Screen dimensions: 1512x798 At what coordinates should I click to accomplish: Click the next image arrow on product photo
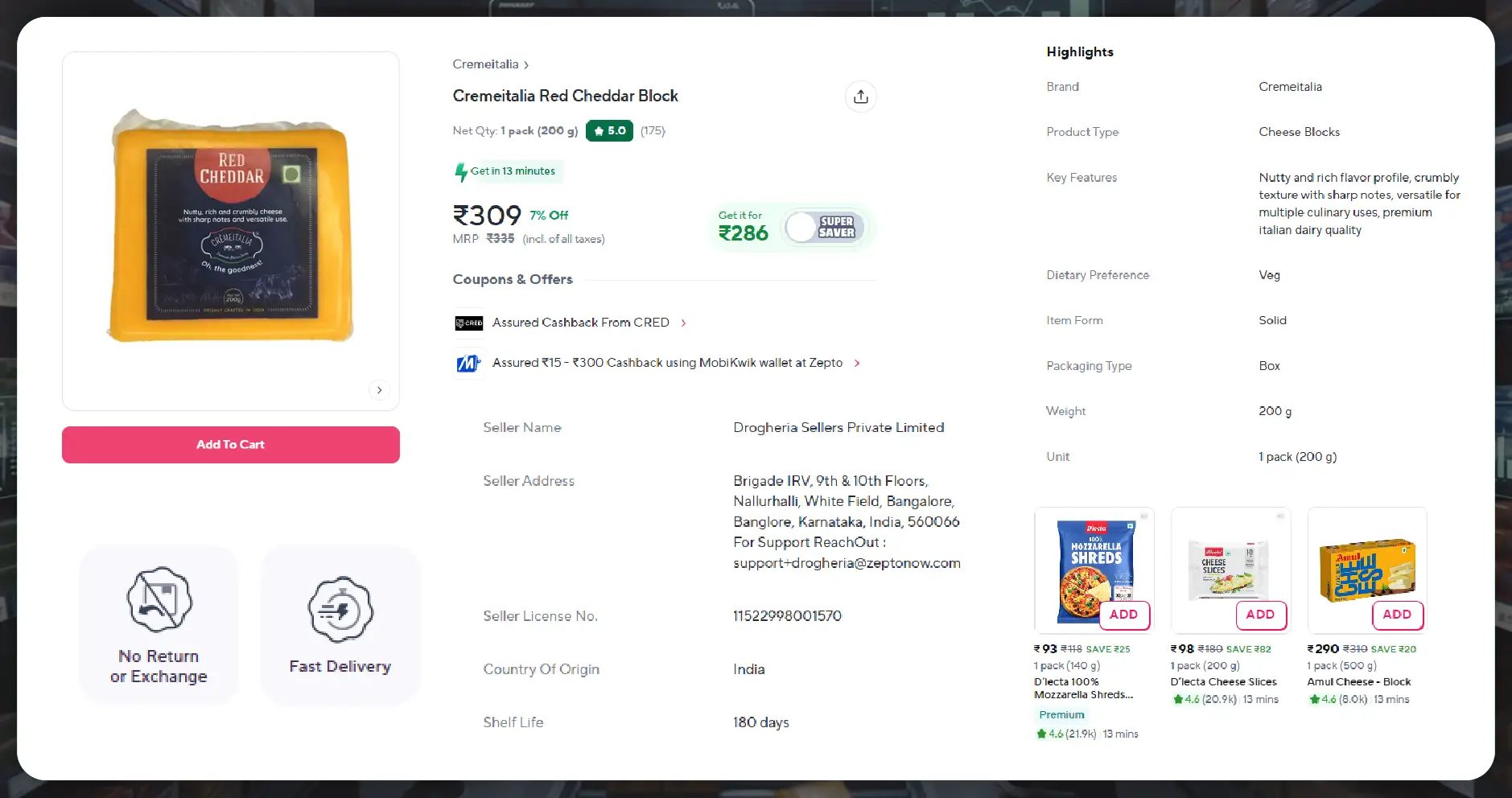pos(379,390)
